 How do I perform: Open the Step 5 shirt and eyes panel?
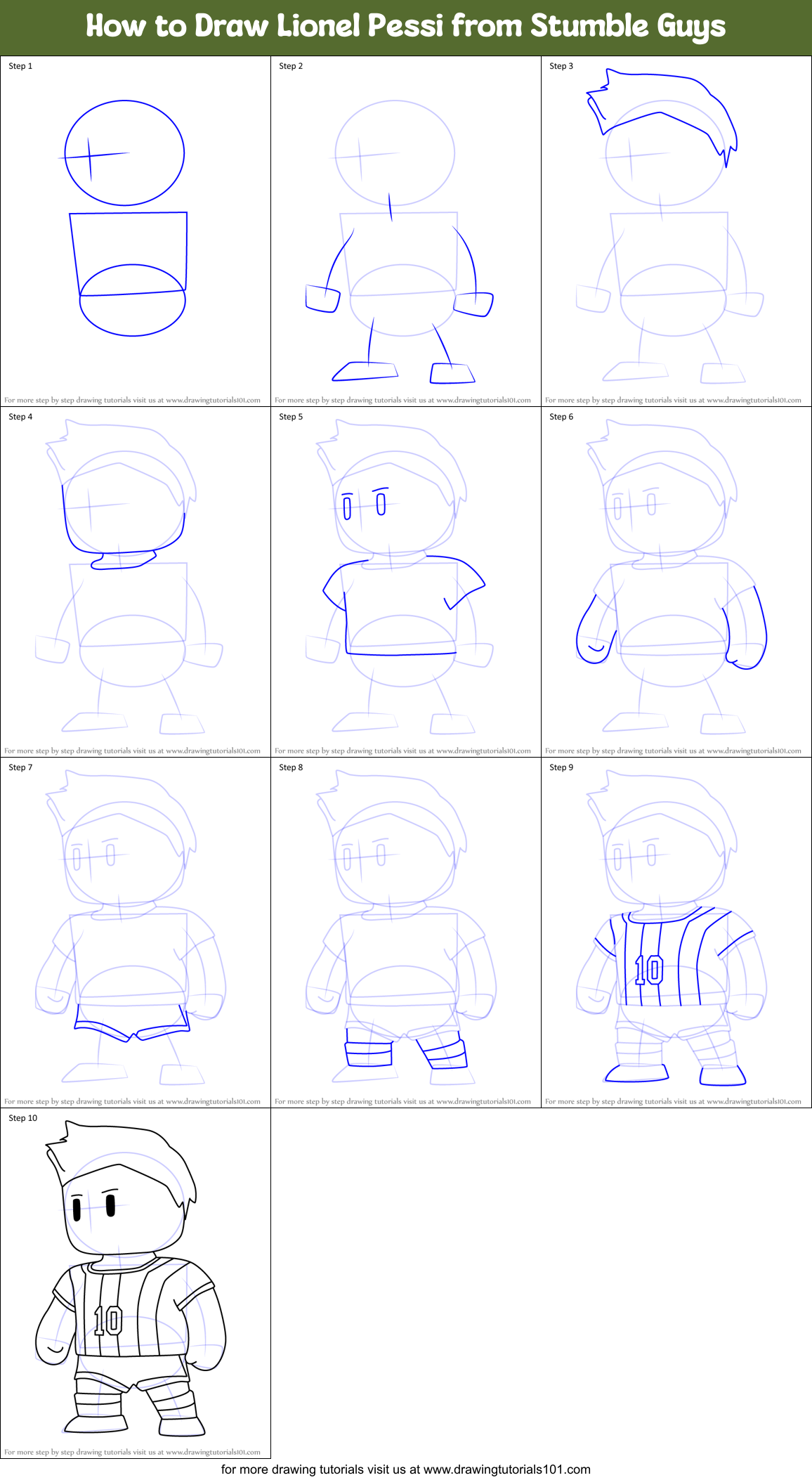406,582
